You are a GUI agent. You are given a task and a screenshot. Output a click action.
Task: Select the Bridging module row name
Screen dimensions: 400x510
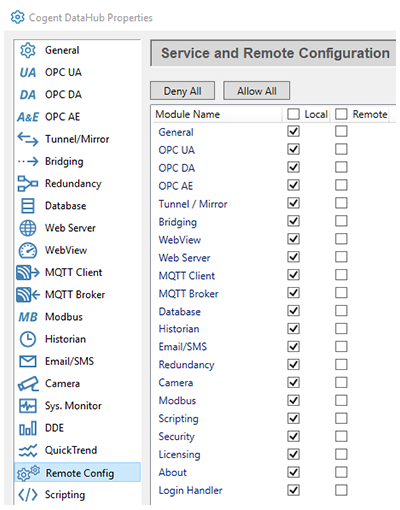point(178,222)
